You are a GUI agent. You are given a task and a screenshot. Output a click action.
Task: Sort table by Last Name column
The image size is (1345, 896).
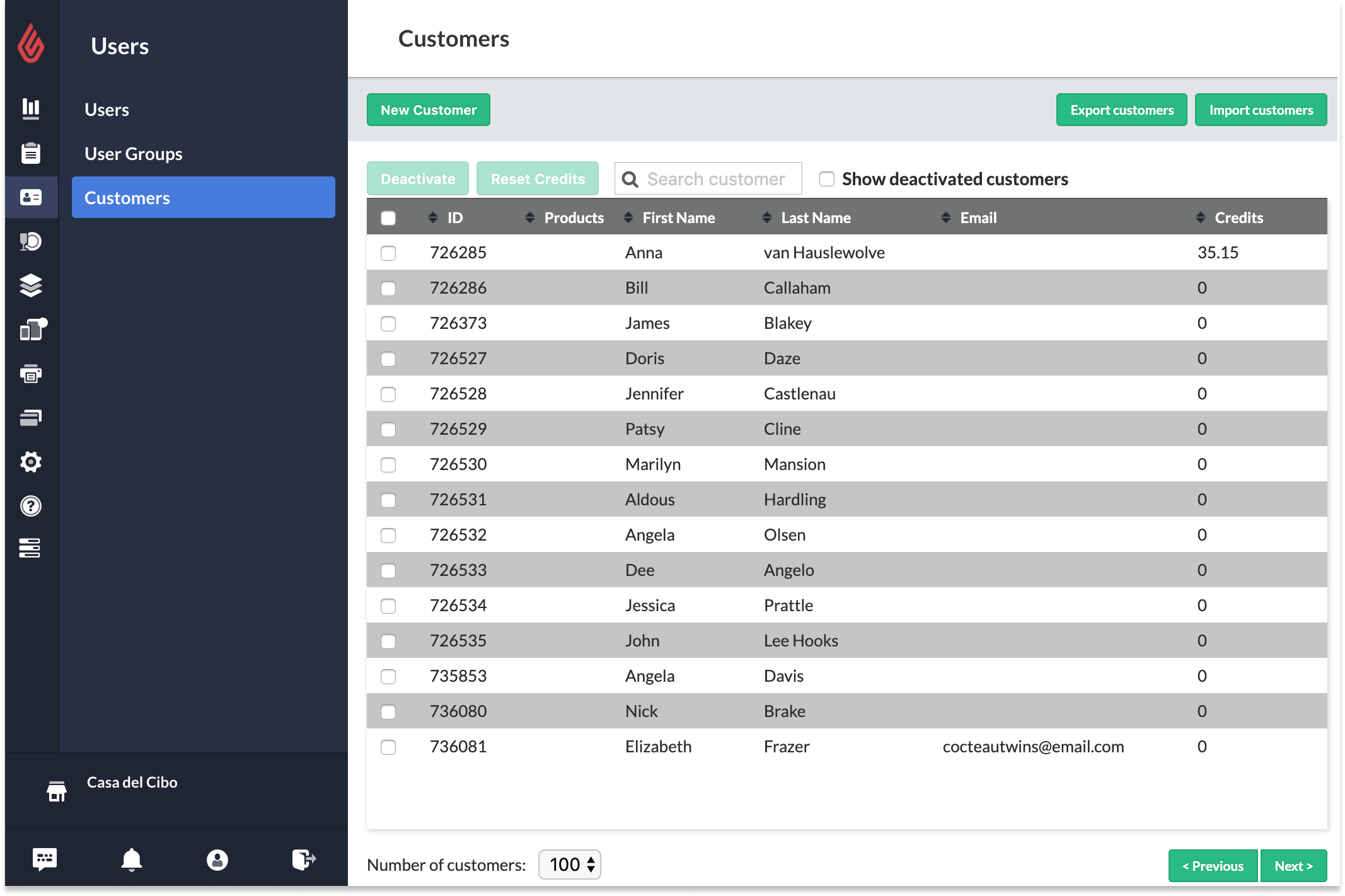pyautogui.click(x=807, y=217)
